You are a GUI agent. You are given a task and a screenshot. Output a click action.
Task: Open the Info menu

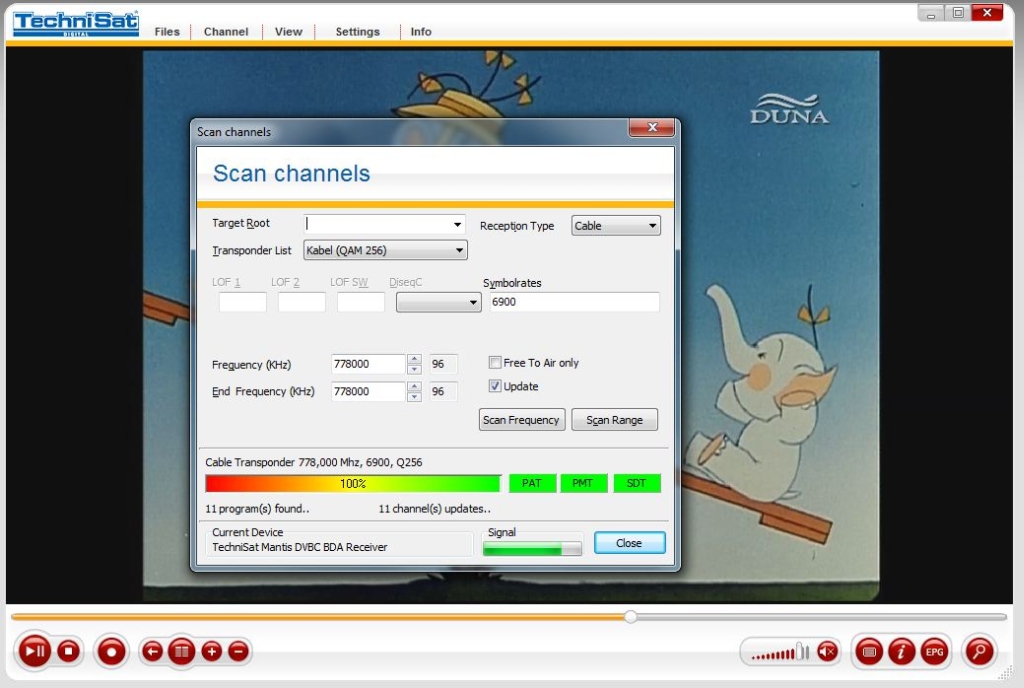tap(421, 31)
